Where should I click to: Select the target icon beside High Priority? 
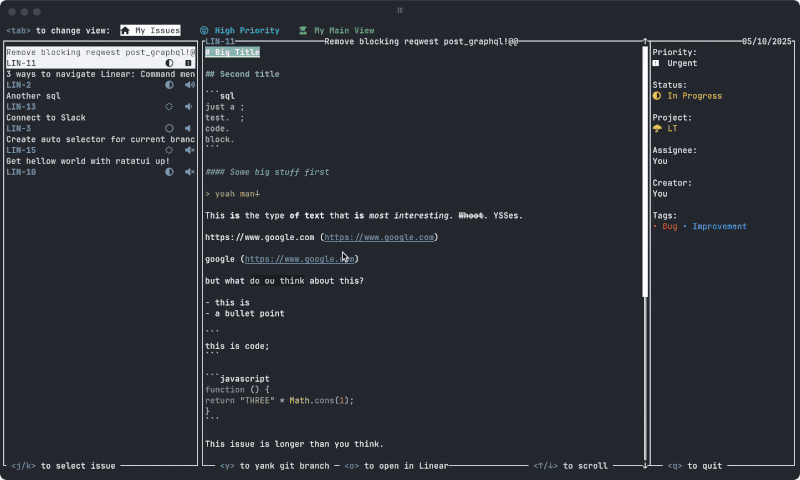[x=204, y=31]
